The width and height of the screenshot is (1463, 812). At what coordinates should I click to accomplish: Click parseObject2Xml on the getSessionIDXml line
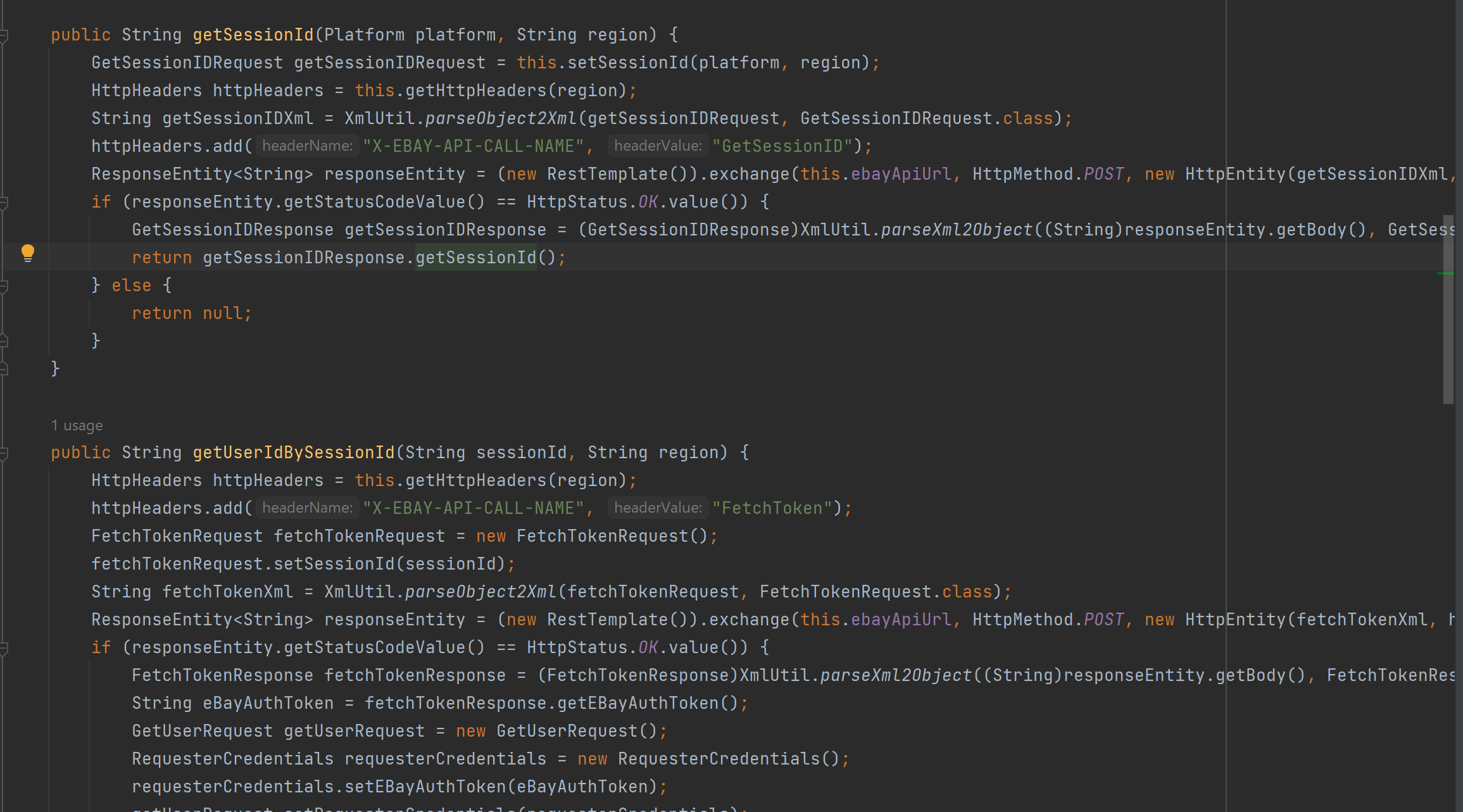click(501, 118)
